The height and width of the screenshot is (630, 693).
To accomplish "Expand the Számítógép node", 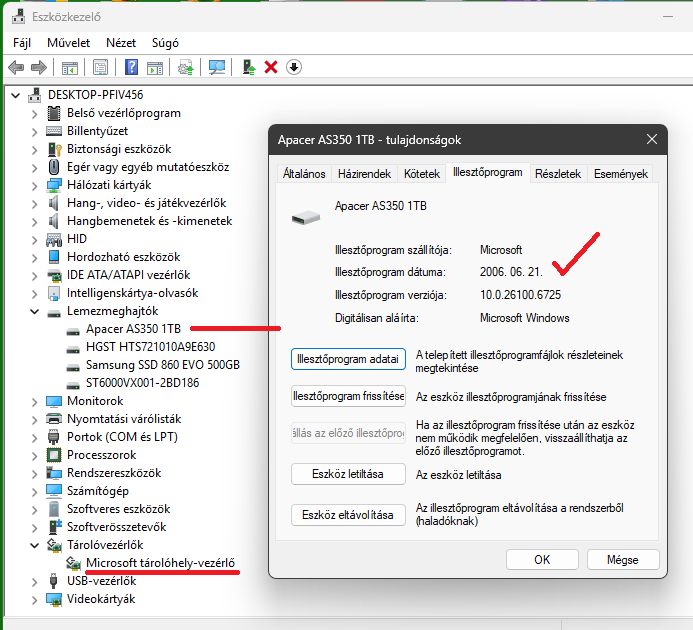I will coord(34,492).
